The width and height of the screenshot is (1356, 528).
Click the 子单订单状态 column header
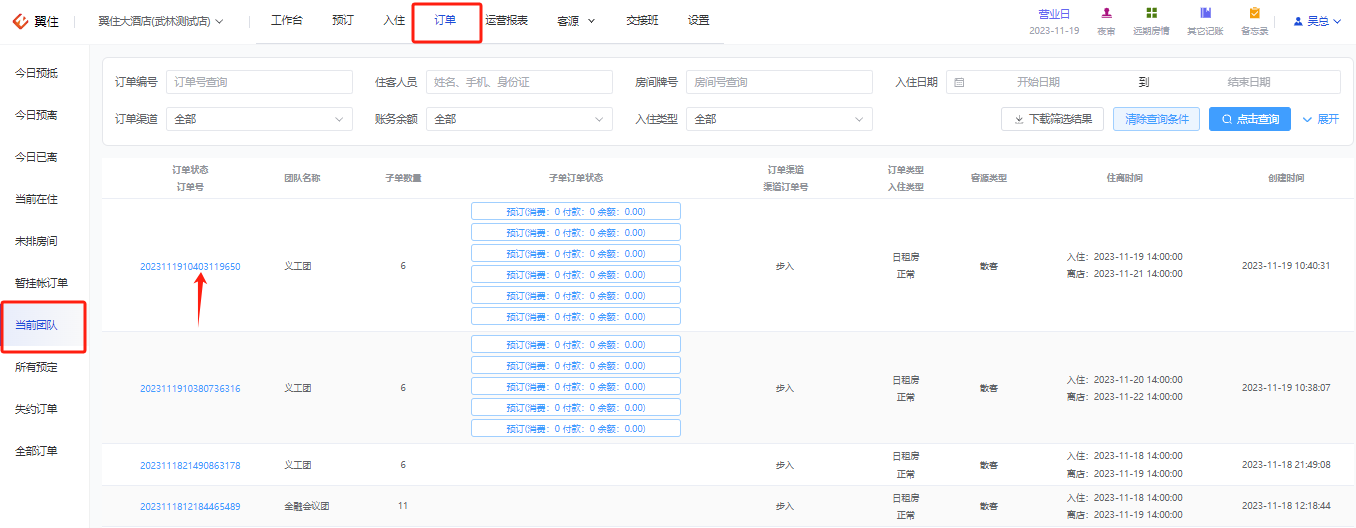(x=576, y=178)
